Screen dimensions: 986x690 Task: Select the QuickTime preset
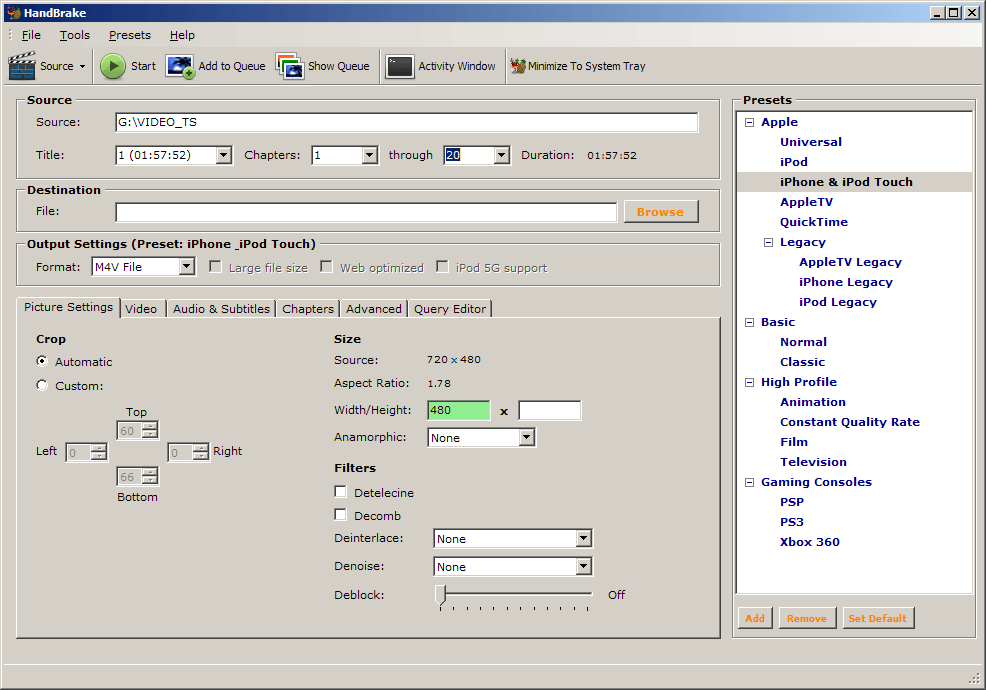814,223
